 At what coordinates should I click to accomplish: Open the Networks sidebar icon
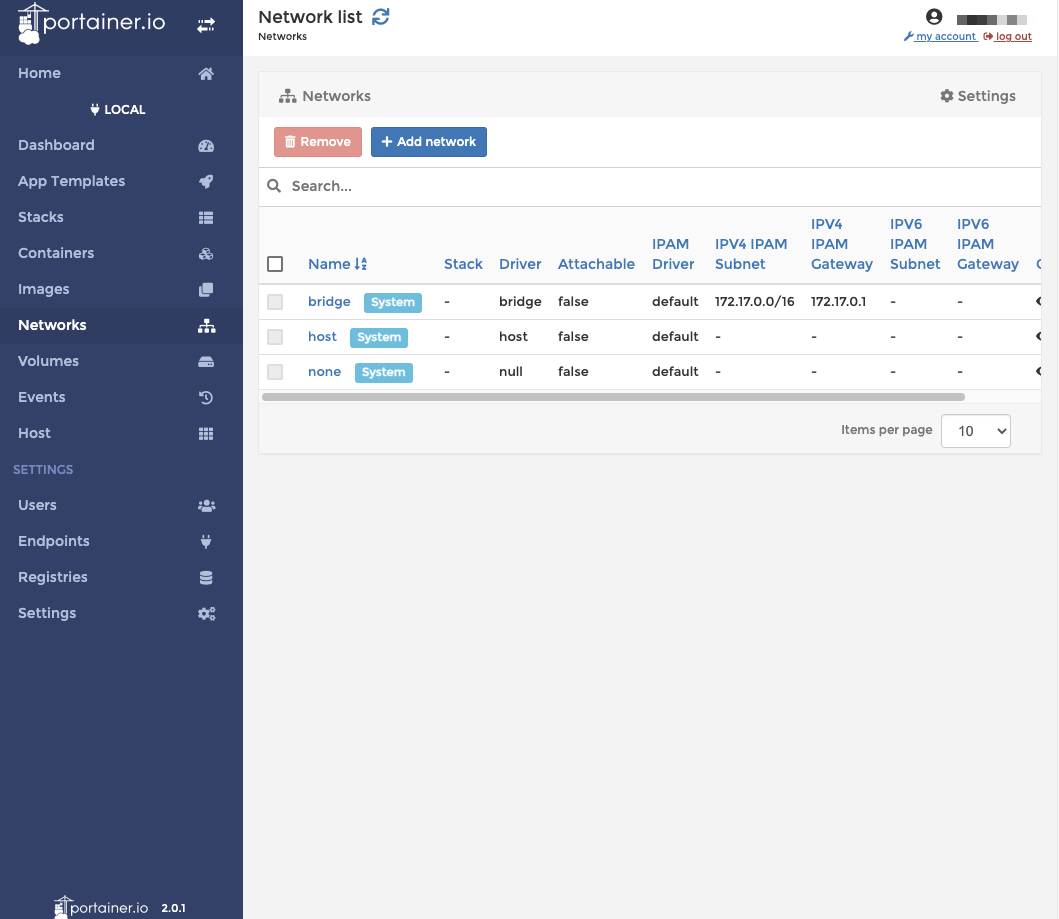point(206,324)
